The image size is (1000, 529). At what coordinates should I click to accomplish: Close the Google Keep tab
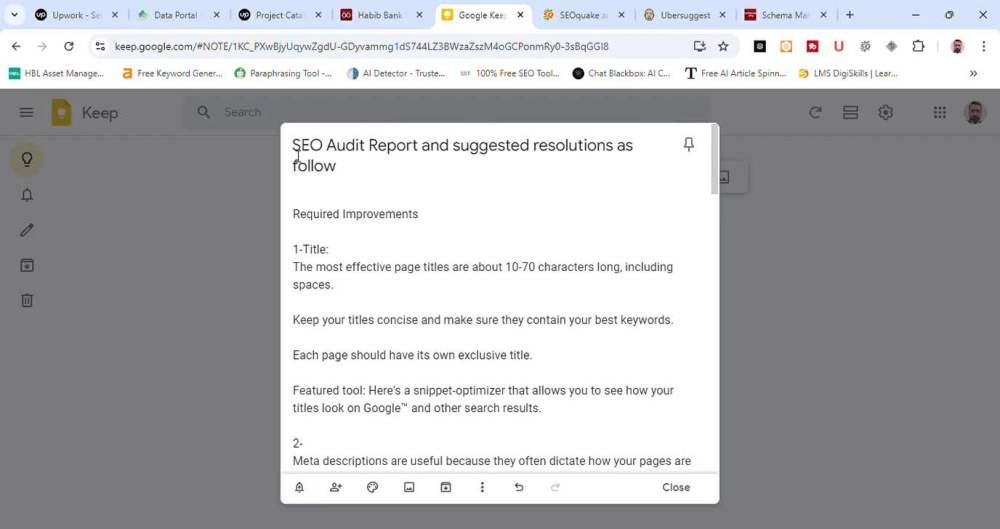pos(520,15)
